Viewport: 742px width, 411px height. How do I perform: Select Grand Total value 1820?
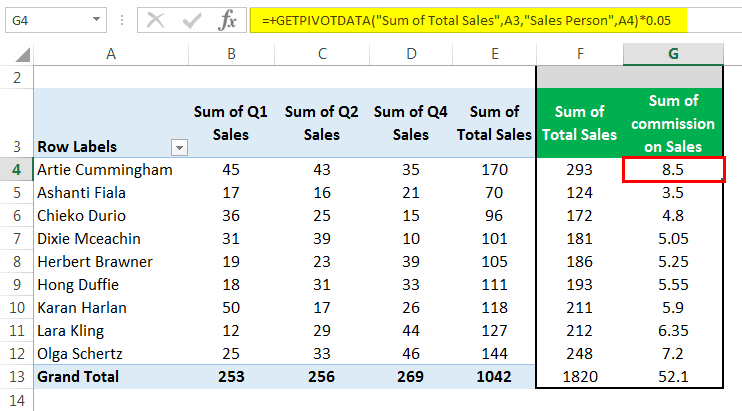tap(580, 376)
